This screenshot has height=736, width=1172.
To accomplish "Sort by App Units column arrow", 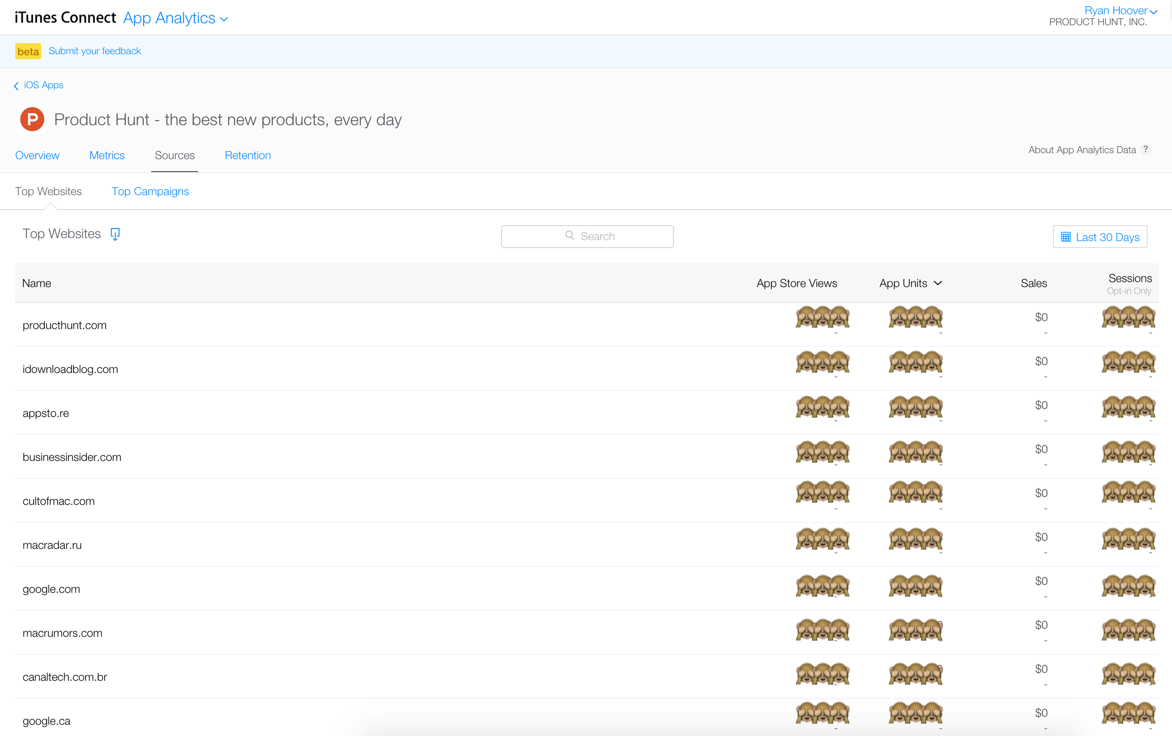I will click(937, 283).
